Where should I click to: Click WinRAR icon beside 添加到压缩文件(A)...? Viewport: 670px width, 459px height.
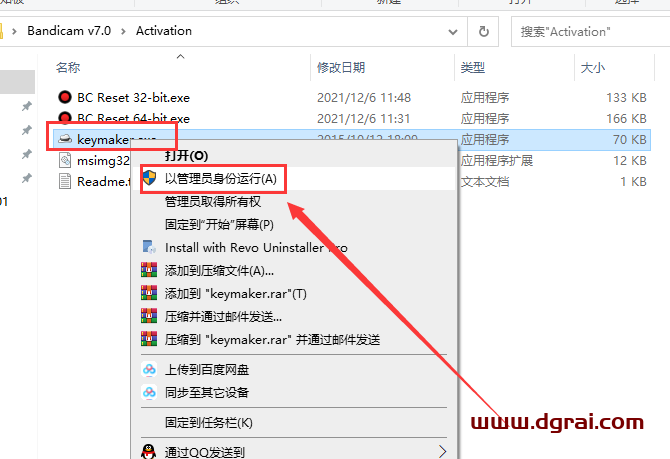click(x=149, y=270)
